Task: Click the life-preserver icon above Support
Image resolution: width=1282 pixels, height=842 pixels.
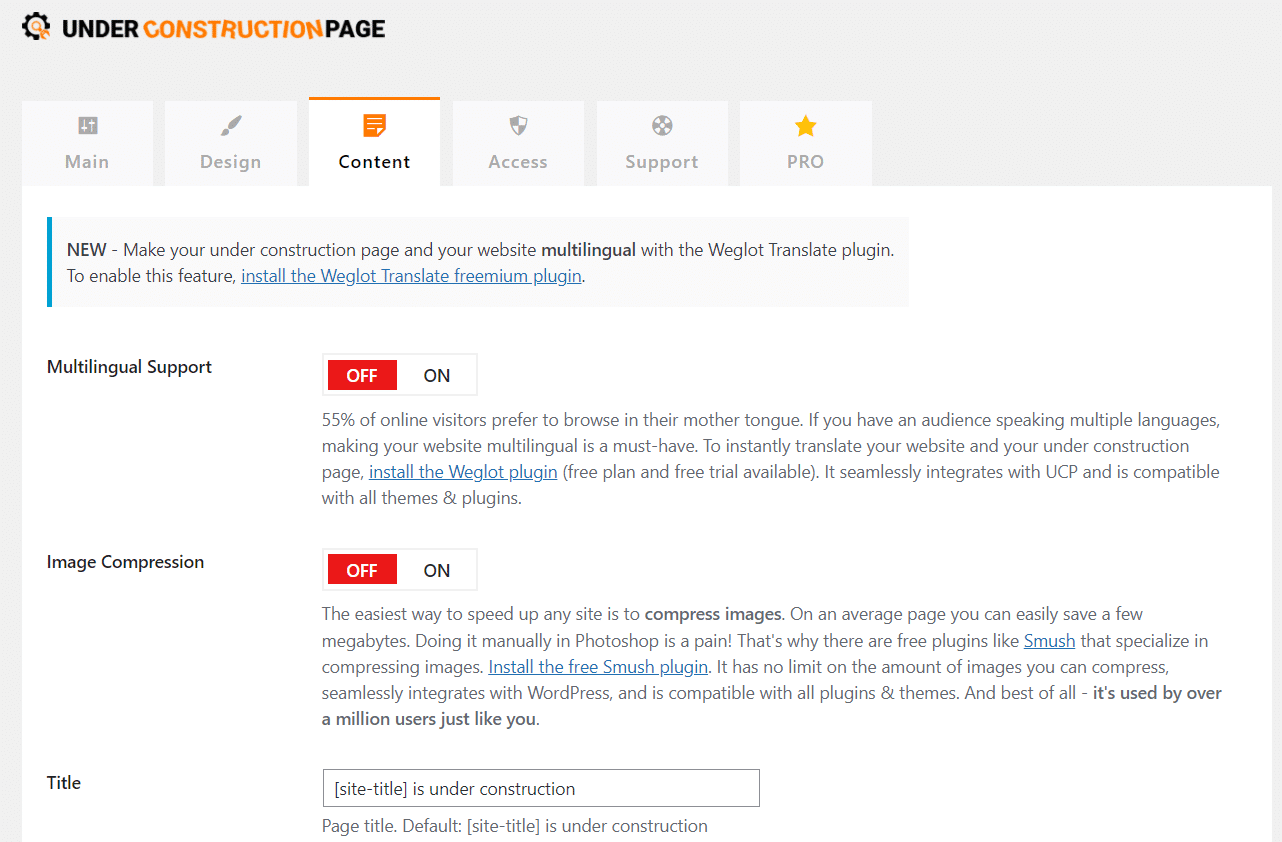Action: point(662,125)
